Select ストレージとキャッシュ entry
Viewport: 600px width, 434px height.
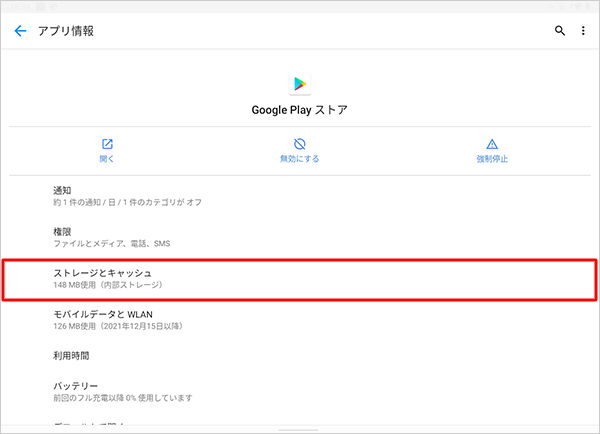click(300, 278)
